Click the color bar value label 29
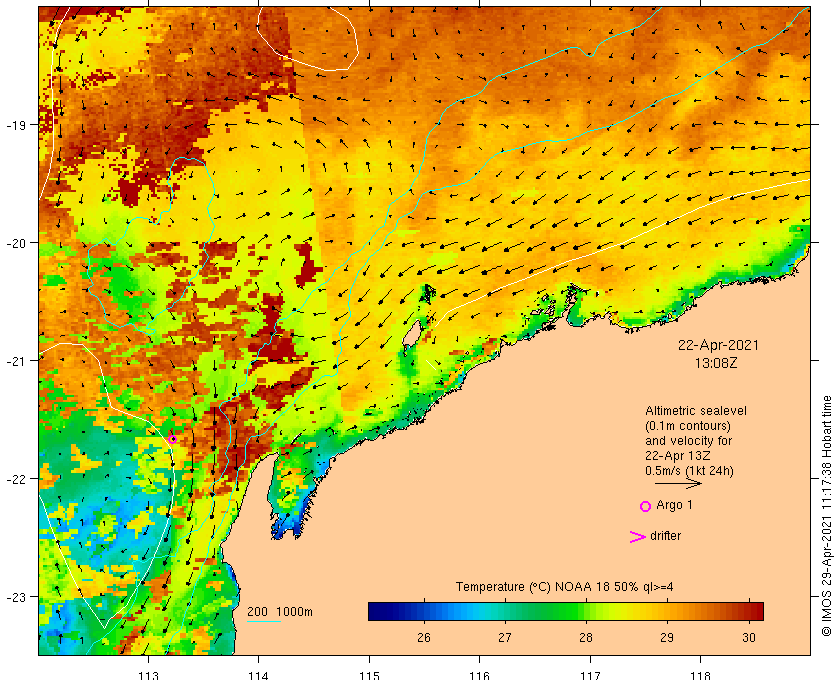Viewport: 840px width, 680px height. click(667, 638)
